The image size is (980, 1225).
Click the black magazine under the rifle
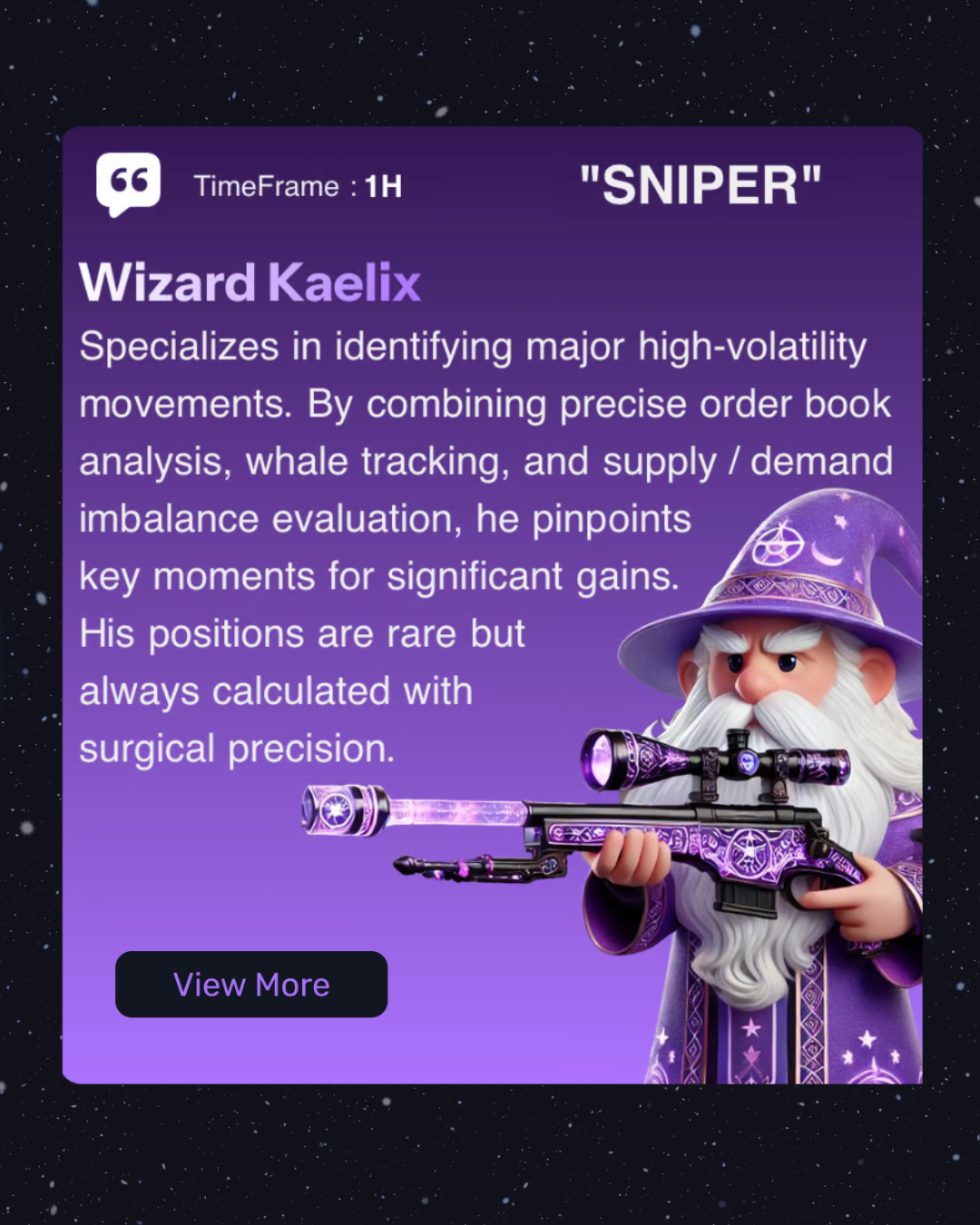748,893
